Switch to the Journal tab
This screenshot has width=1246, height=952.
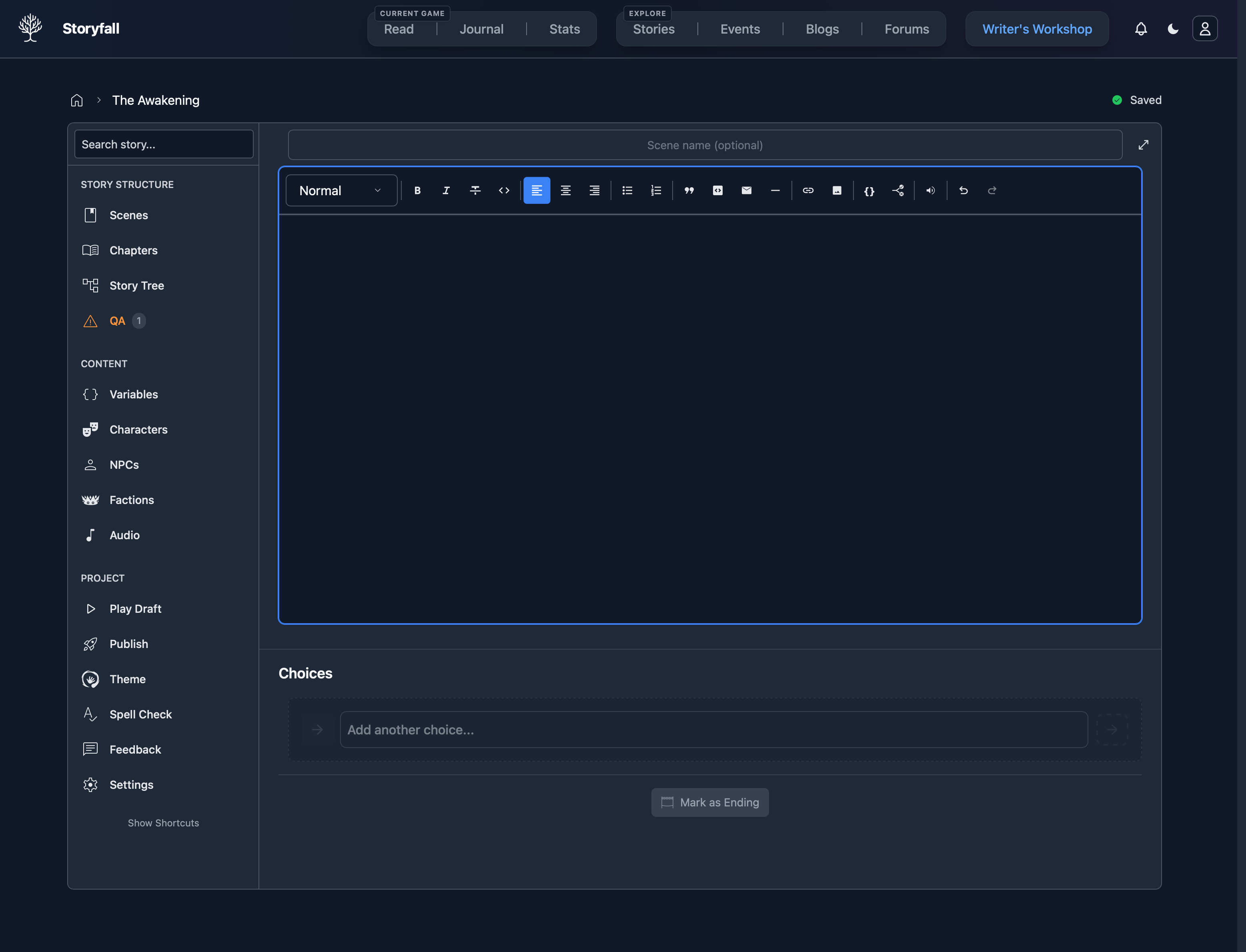click(x=481, y=29)
